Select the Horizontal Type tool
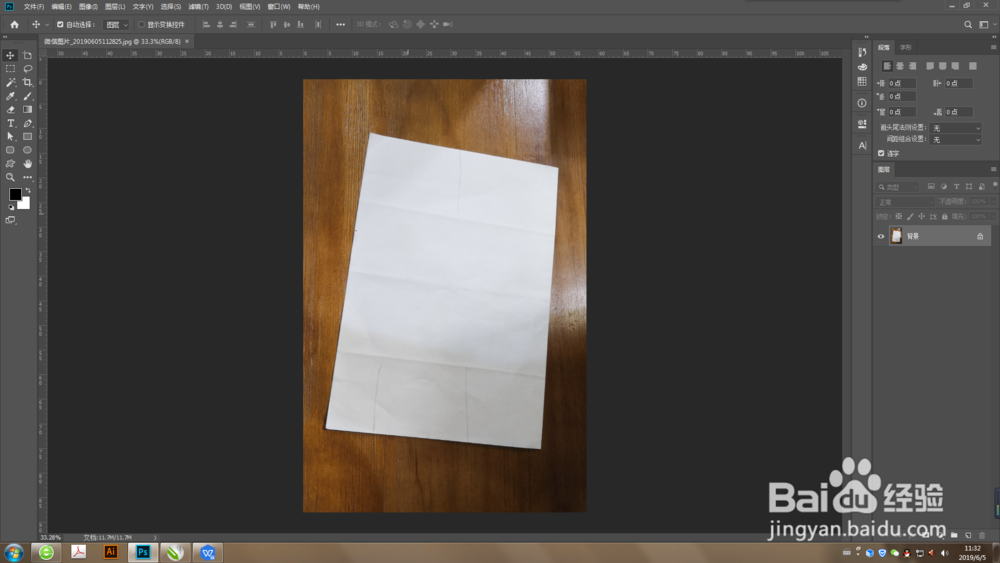 coord(10,123)
